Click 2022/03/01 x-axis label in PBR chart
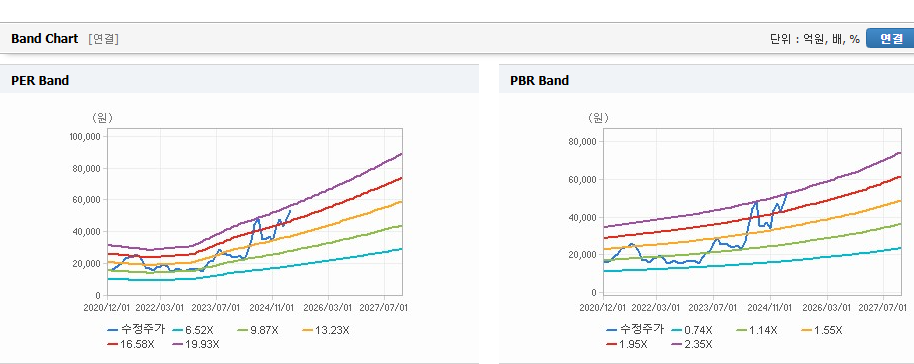914x364 pixels. point(656,307)
